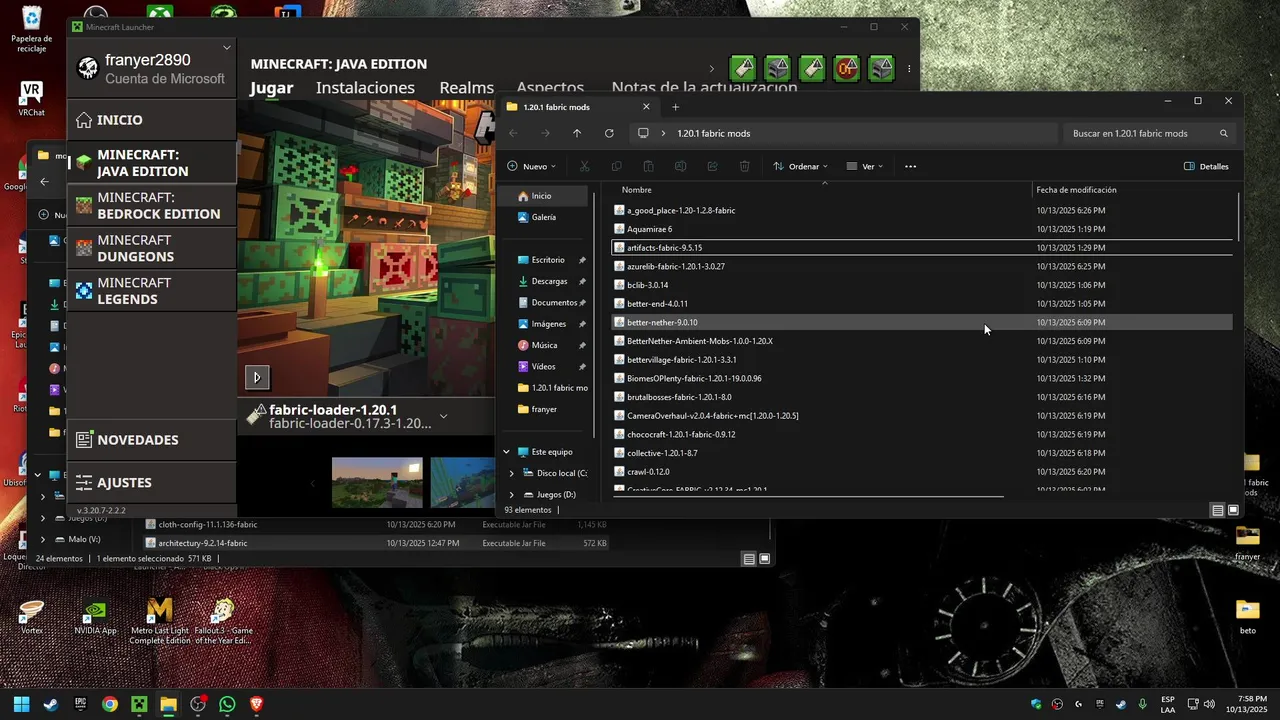Sort by Fecha de modificación column header
The width and height of the screenshot is (1280, 720).
pyautogui.click(x=1076, y=190)
